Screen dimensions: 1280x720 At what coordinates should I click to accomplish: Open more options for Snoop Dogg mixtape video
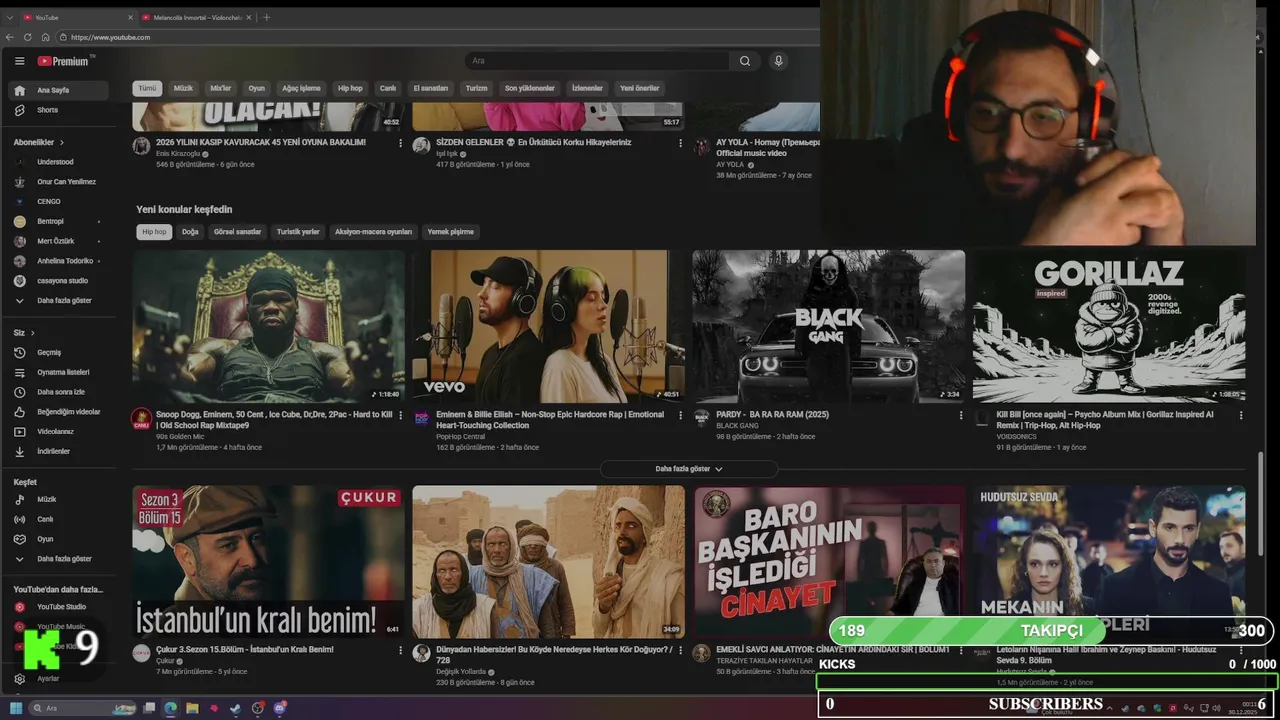(x=400, y=415)
